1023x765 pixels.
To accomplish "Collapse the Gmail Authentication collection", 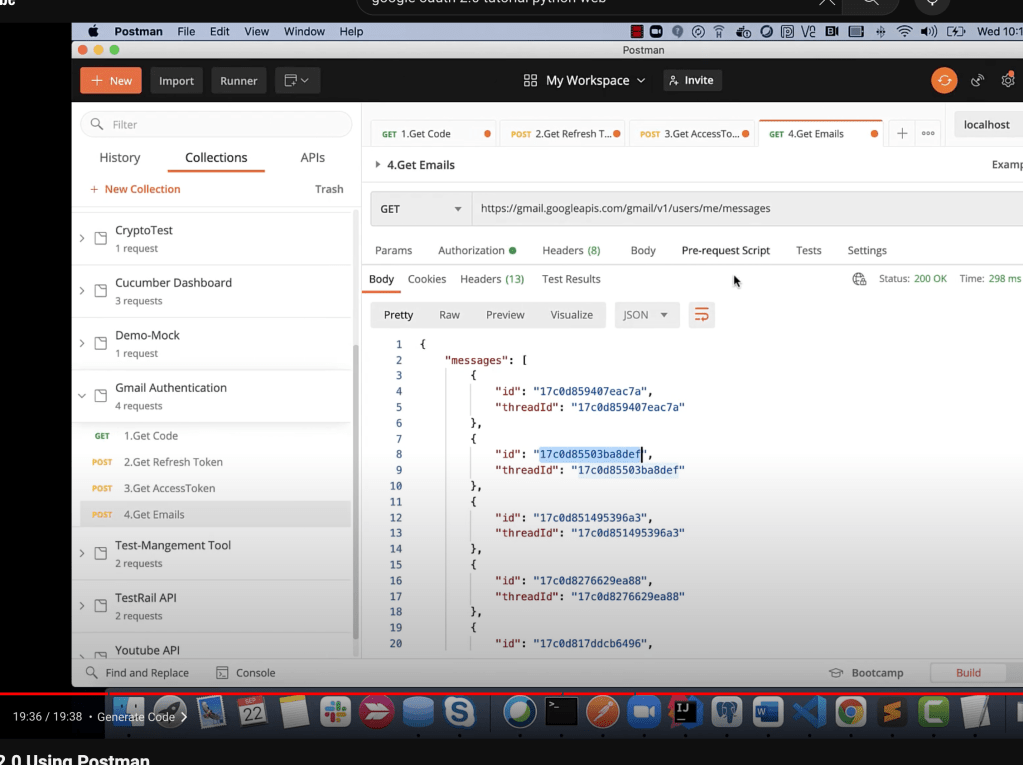I will click(82, 396).
